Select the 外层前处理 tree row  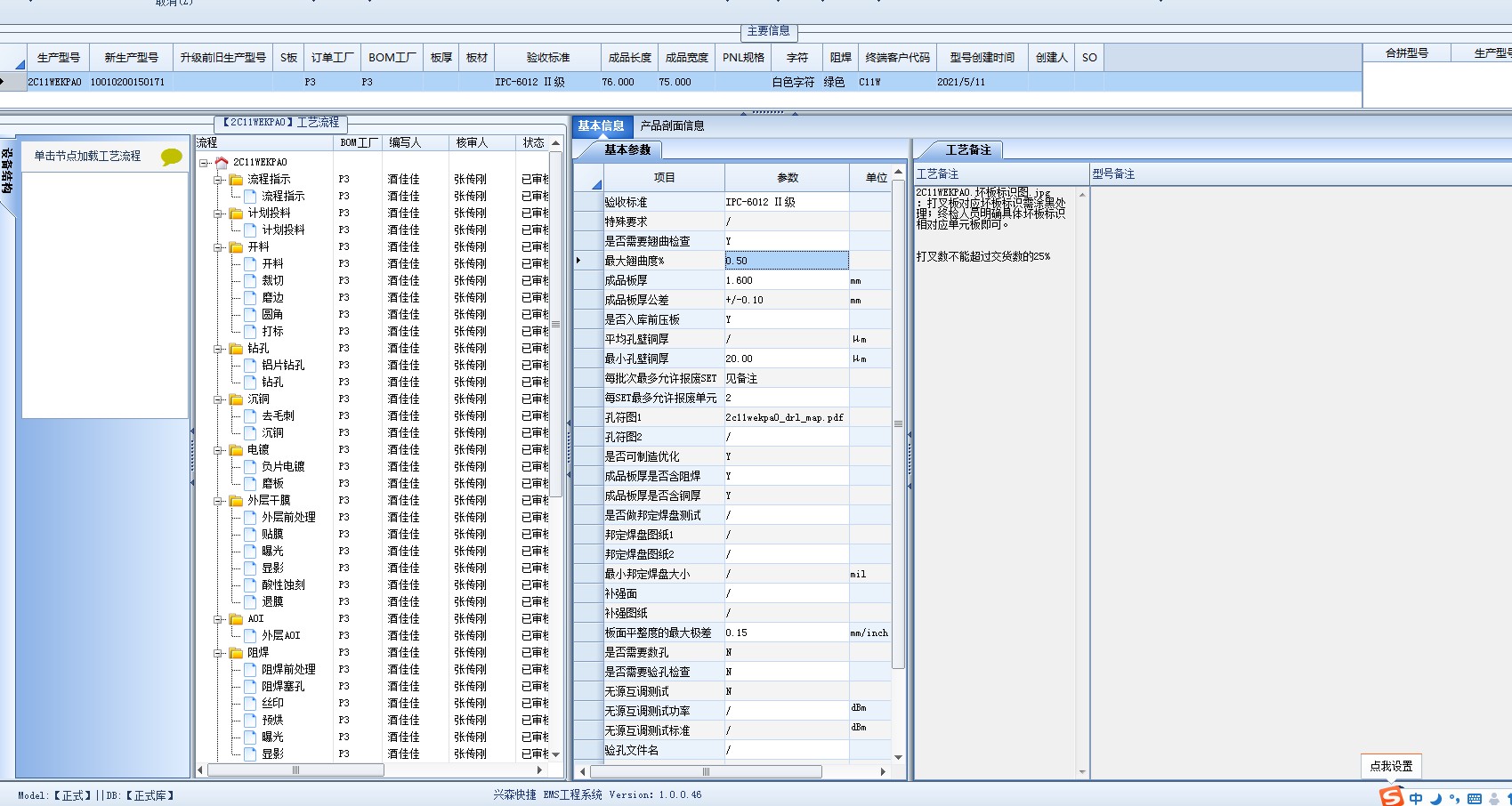288,518
